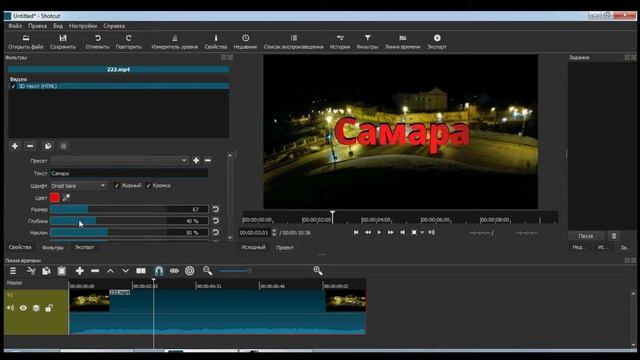Open the Droid Sans font dropdown
The width and height of the screenshot is (640, 360).
78,186
